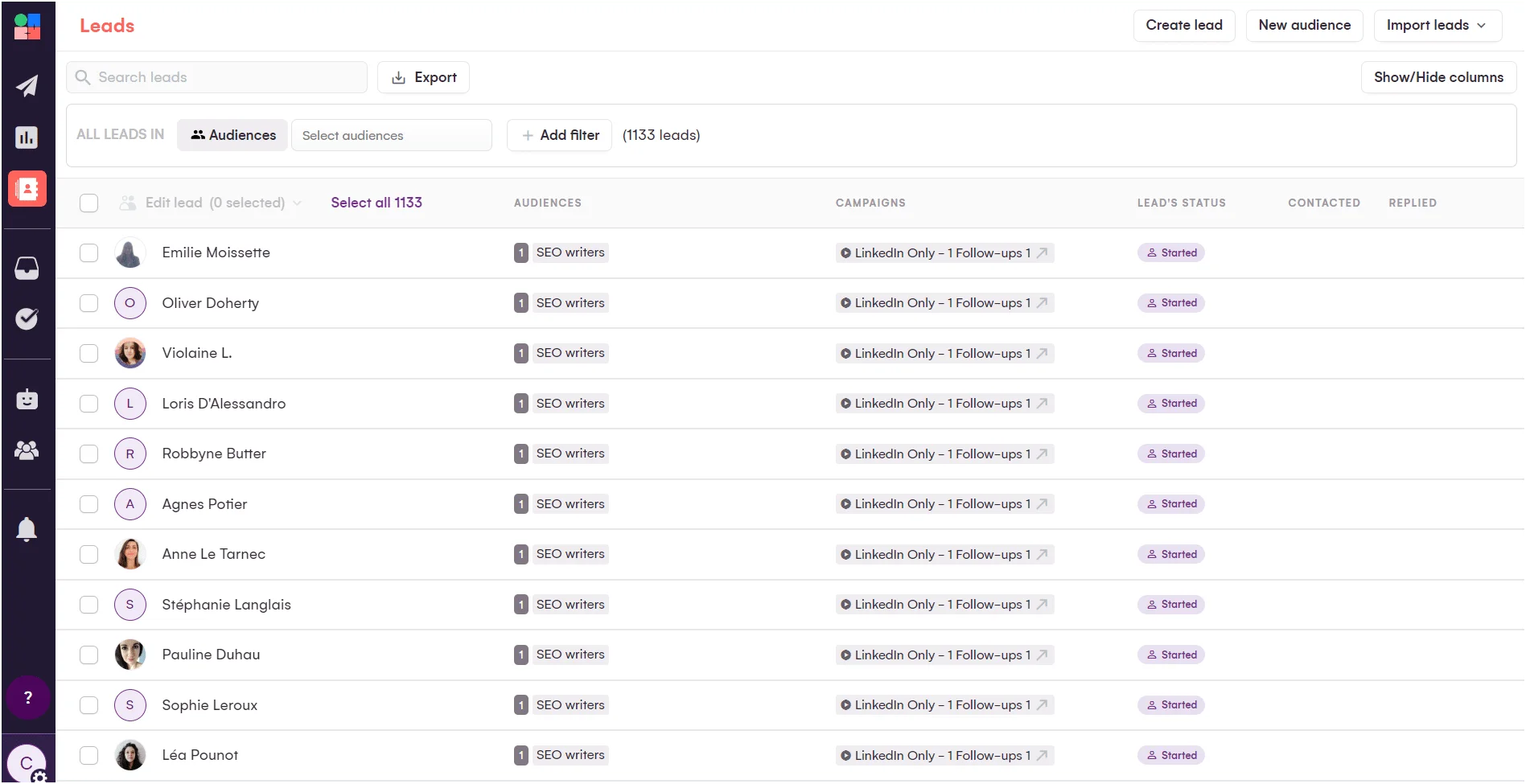Viewport: 1526px width, 784px height.
Task: Open lead name Léa Pounot
Action: click(199, 755)
